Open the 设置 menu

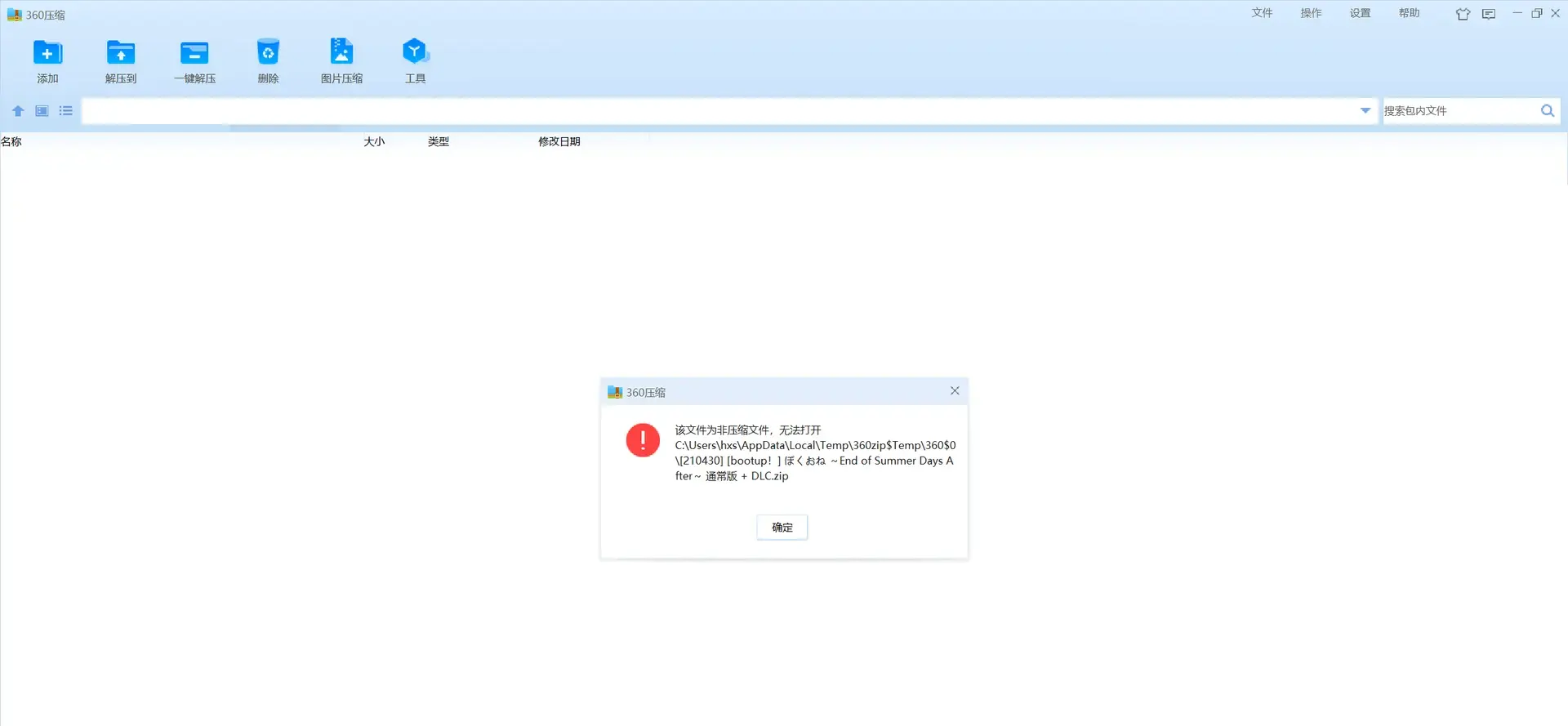[1360, 13]
